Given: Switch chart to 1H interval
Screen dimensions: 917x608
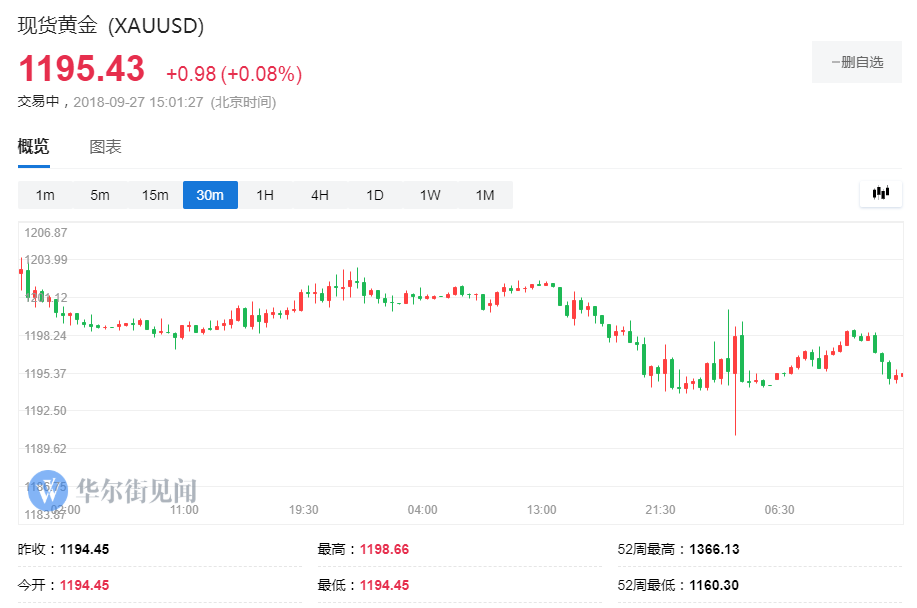Looking at the screenshot, I should pyautogui.click(x=265, y=195).
